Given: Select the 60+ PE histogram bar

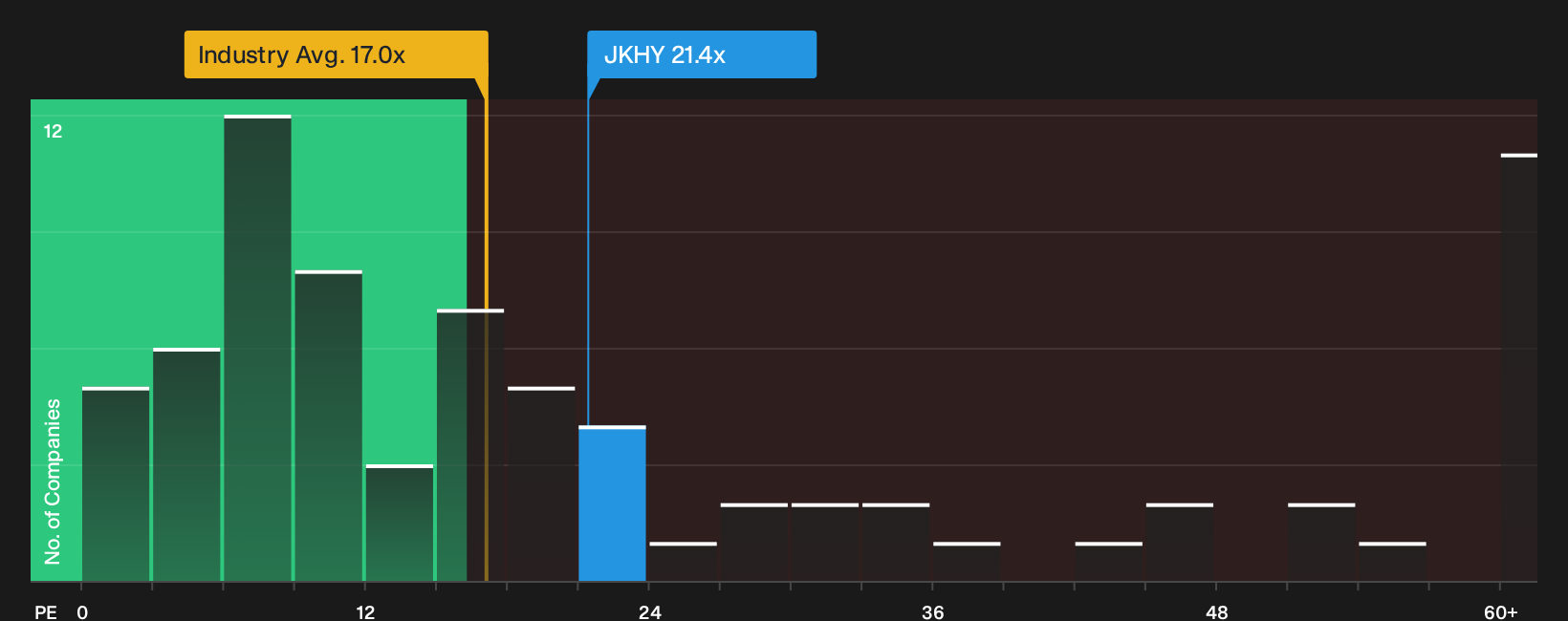Looking at the screenshot, I should [x=1518, y=367].
